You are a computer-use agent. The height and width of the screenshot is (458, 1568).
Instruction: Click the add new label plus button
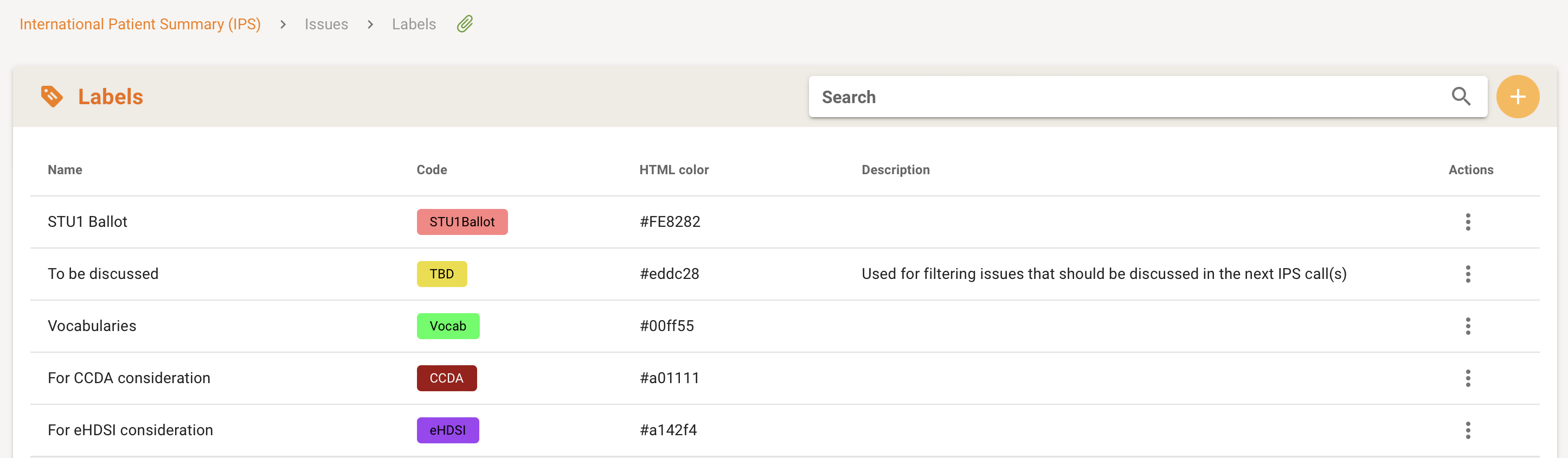tap(1517, 97)
